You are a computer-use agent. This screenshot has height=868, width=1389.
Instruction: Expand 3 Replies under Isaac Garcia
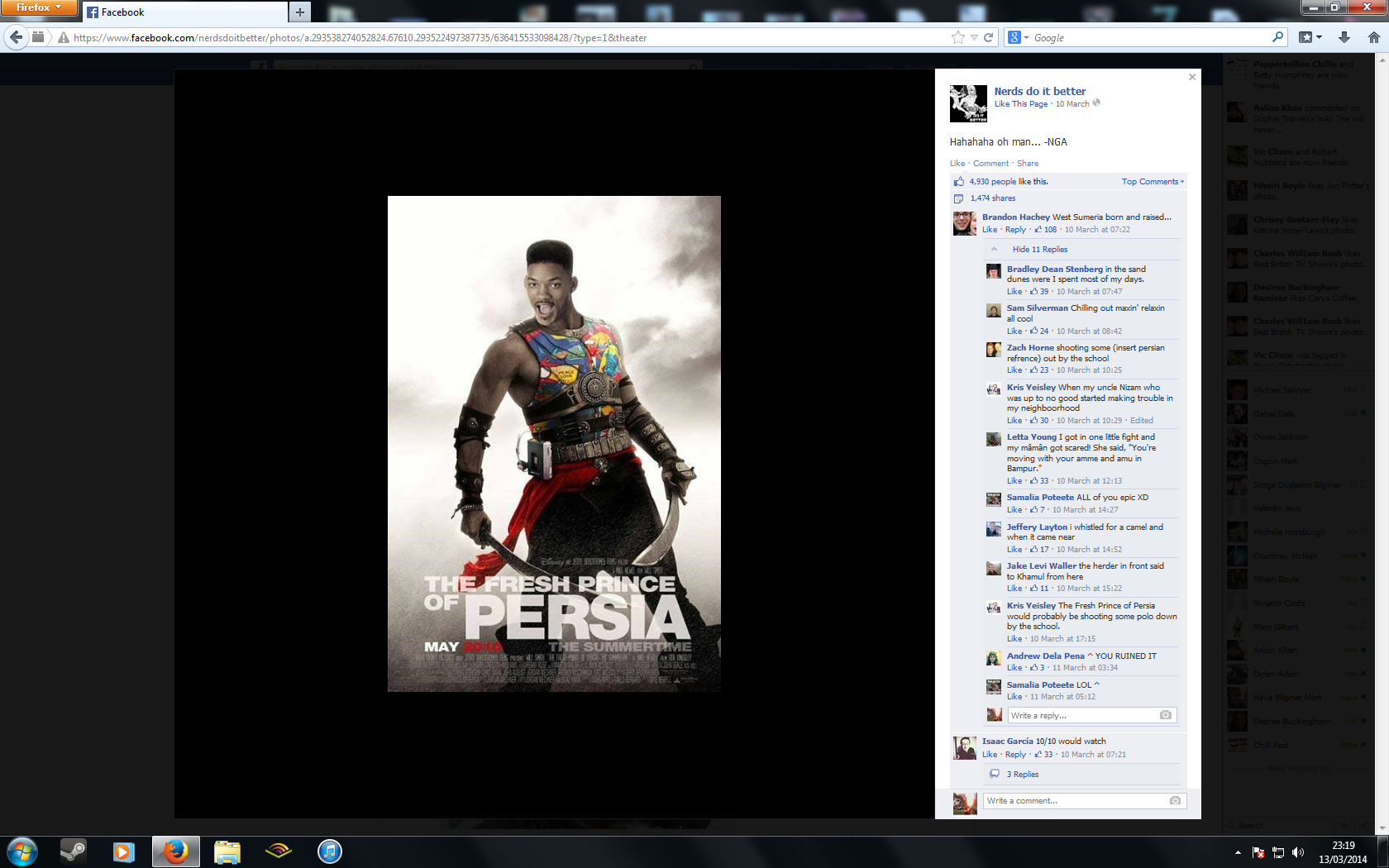[x=1022, y=775]
